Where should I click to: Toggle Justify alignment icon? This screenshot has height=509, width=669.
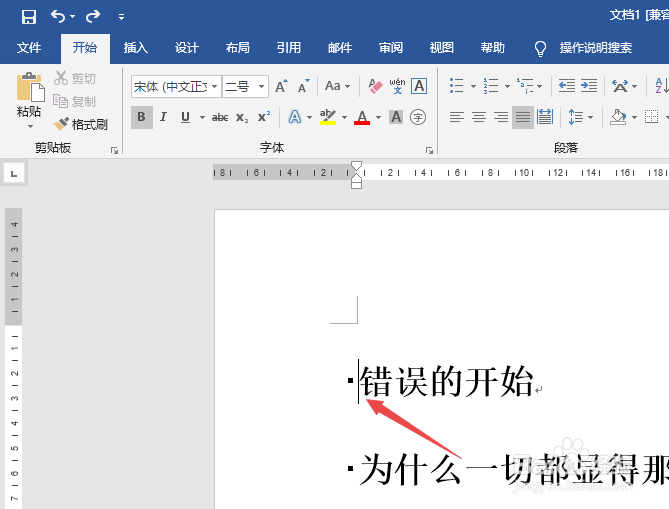click(x=523, y=117)
